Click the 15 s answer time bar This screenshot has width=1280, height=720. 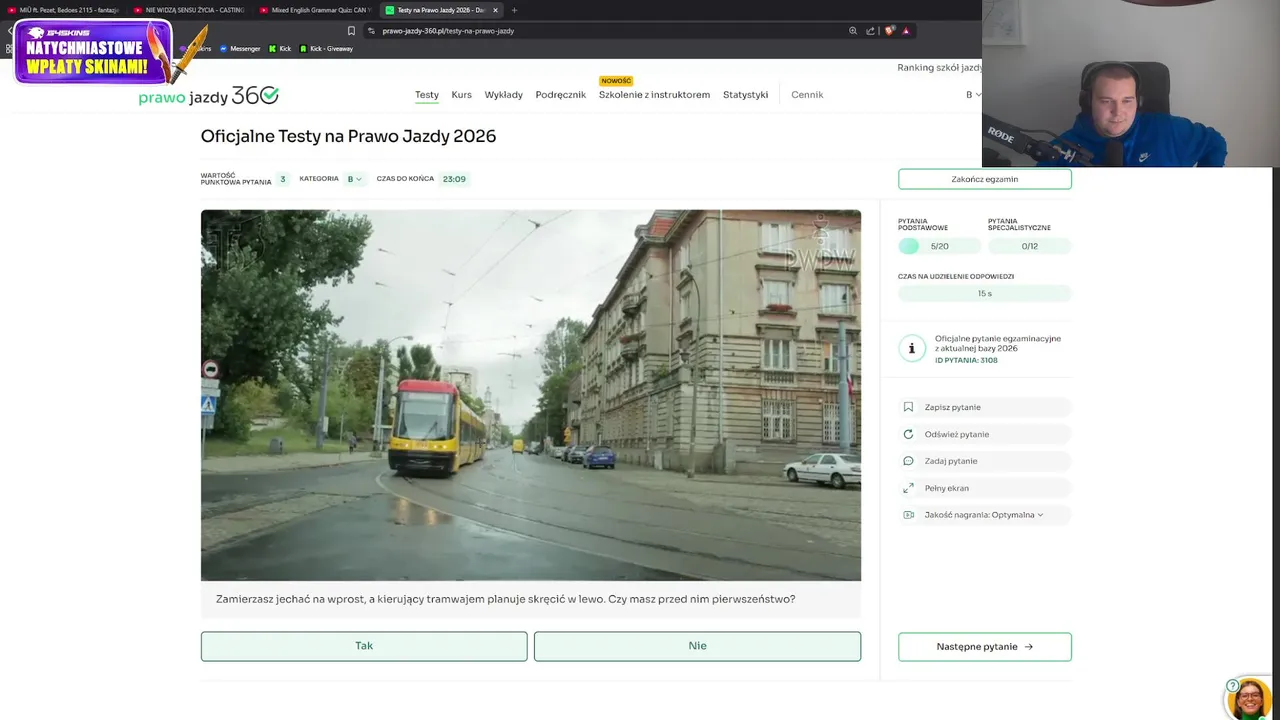click(x=985, y=293)
